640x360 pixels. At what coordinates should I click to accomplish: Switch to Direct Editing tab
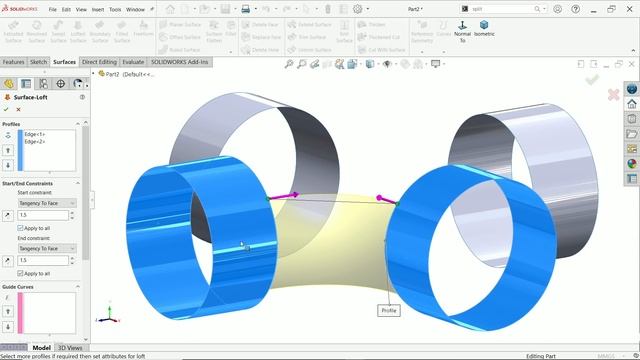tap(99, 62)
